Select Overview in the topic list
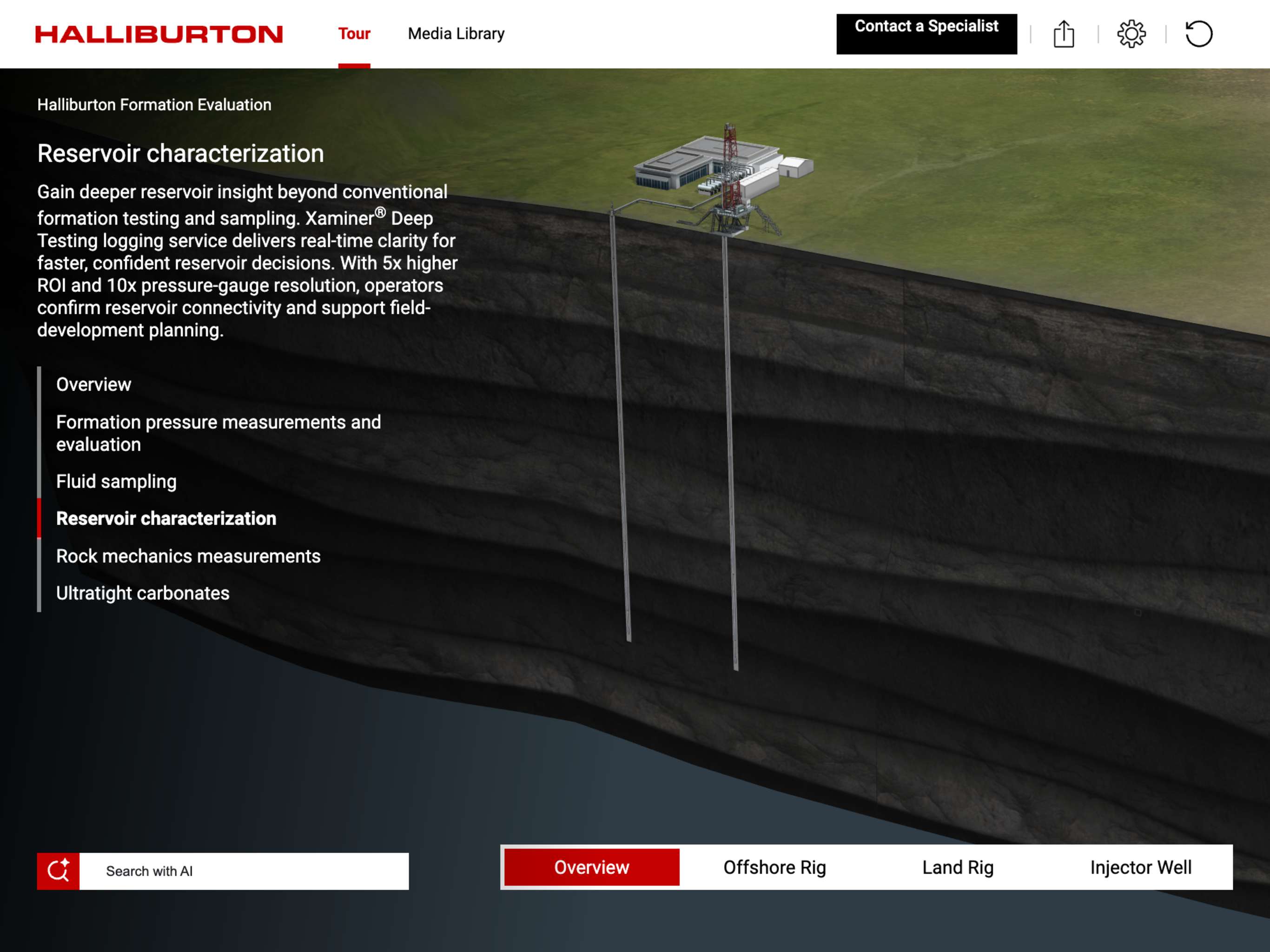 pyautogui.click(x=93, y=384)
